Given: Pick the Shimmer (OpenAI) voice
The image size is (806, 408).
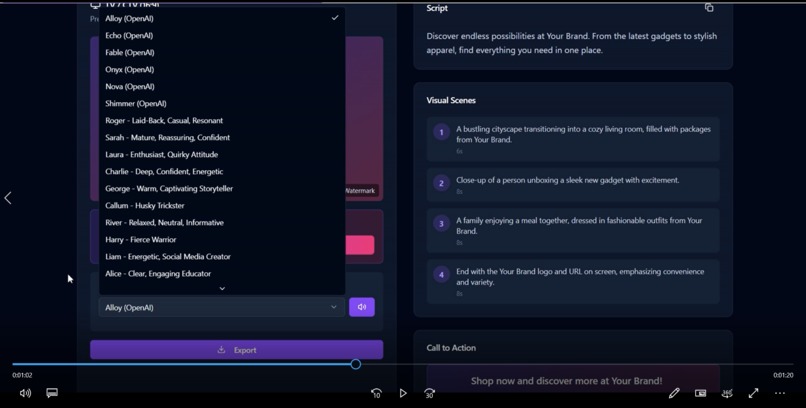Looking at the screenshot, I should click(222, 103).
